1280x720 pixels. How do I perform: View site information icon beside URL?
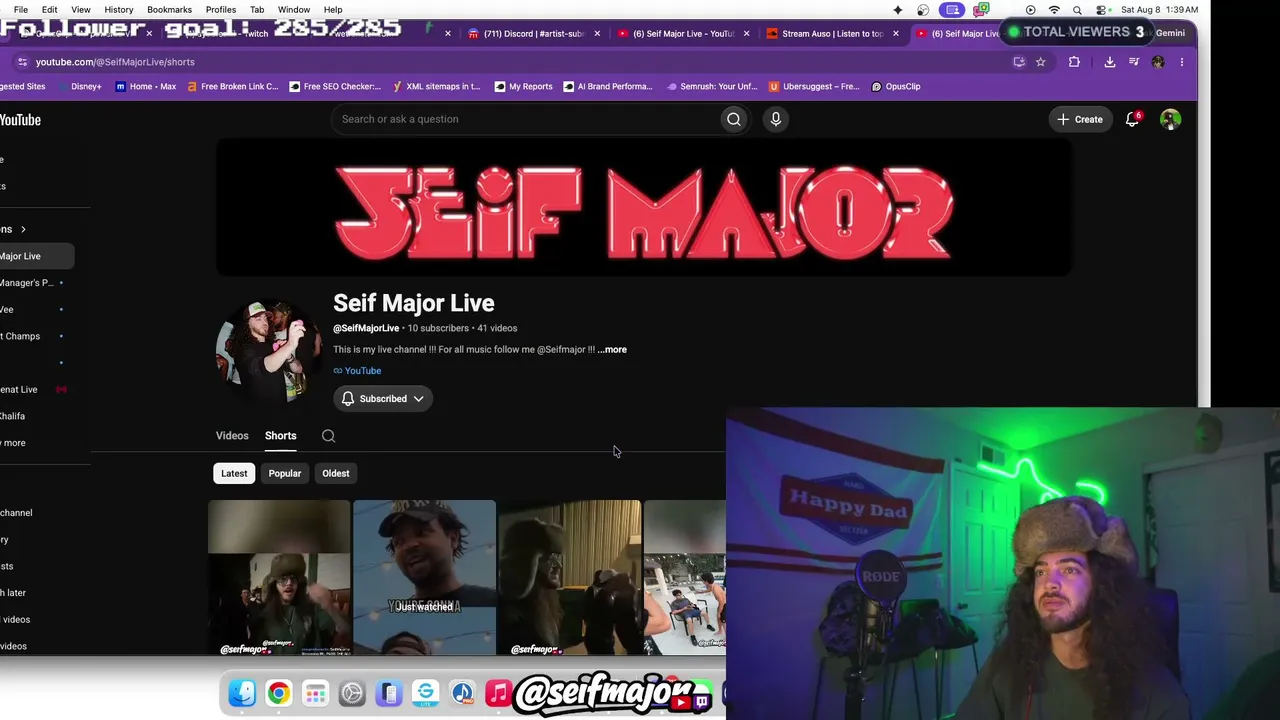(23, 62)
